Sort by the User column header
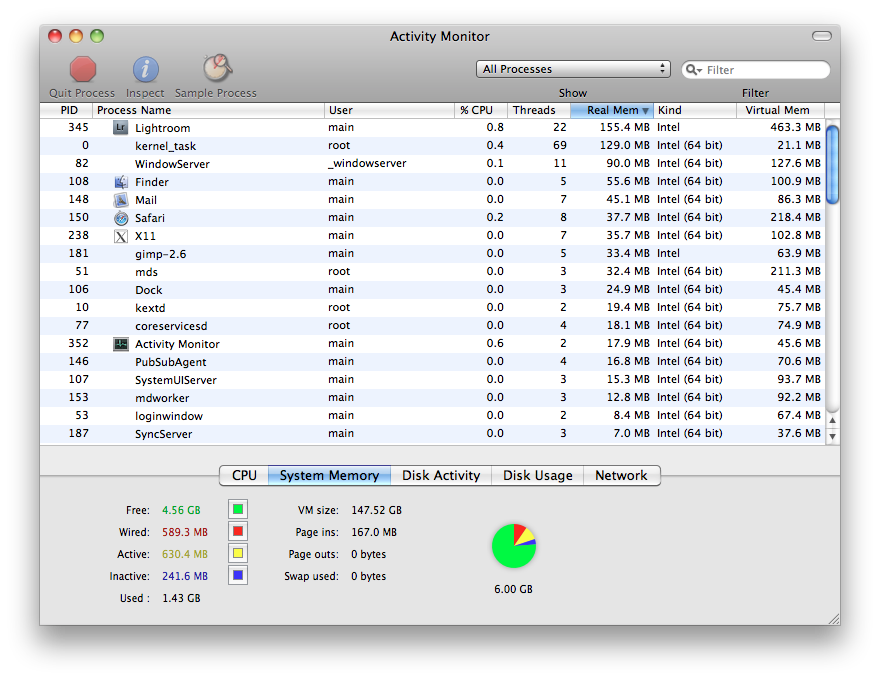 pyautogui.click(x=389, y=110)
